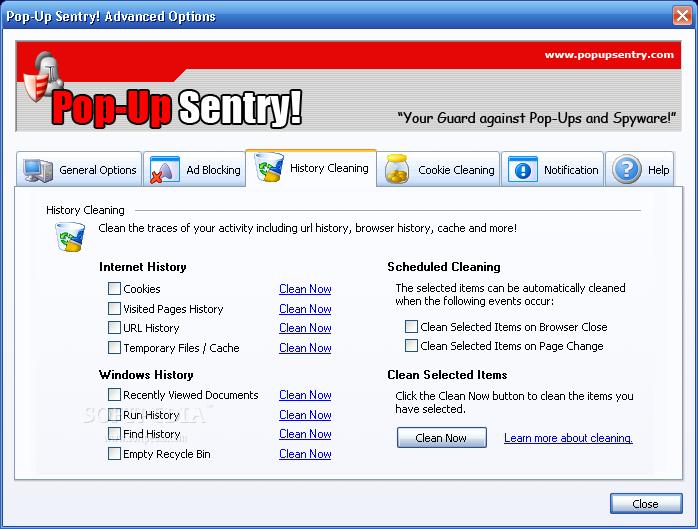Check the Run History box

[114, 415]
